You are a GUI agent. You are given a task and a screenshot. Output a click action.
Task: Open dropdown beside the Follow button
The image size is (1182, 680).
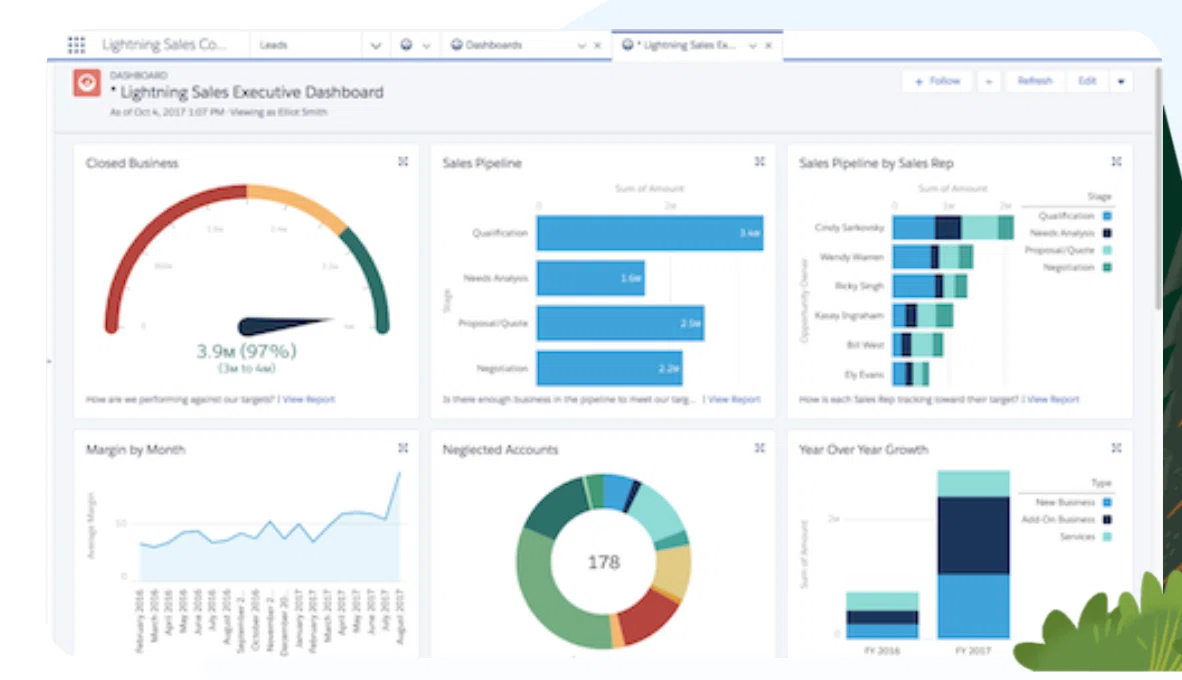pos(989,81)
